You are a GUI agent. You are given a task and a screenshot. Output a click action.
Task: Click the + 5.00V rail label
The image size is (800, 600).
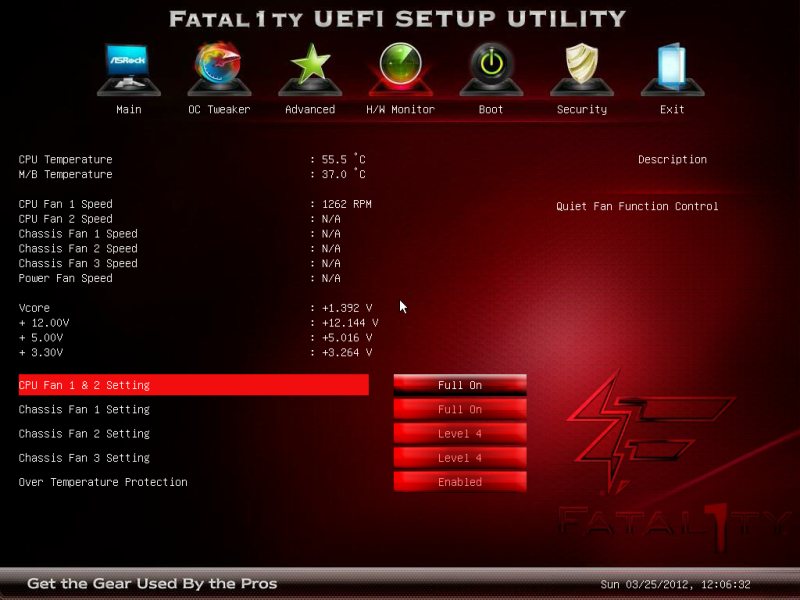(41, 338)
